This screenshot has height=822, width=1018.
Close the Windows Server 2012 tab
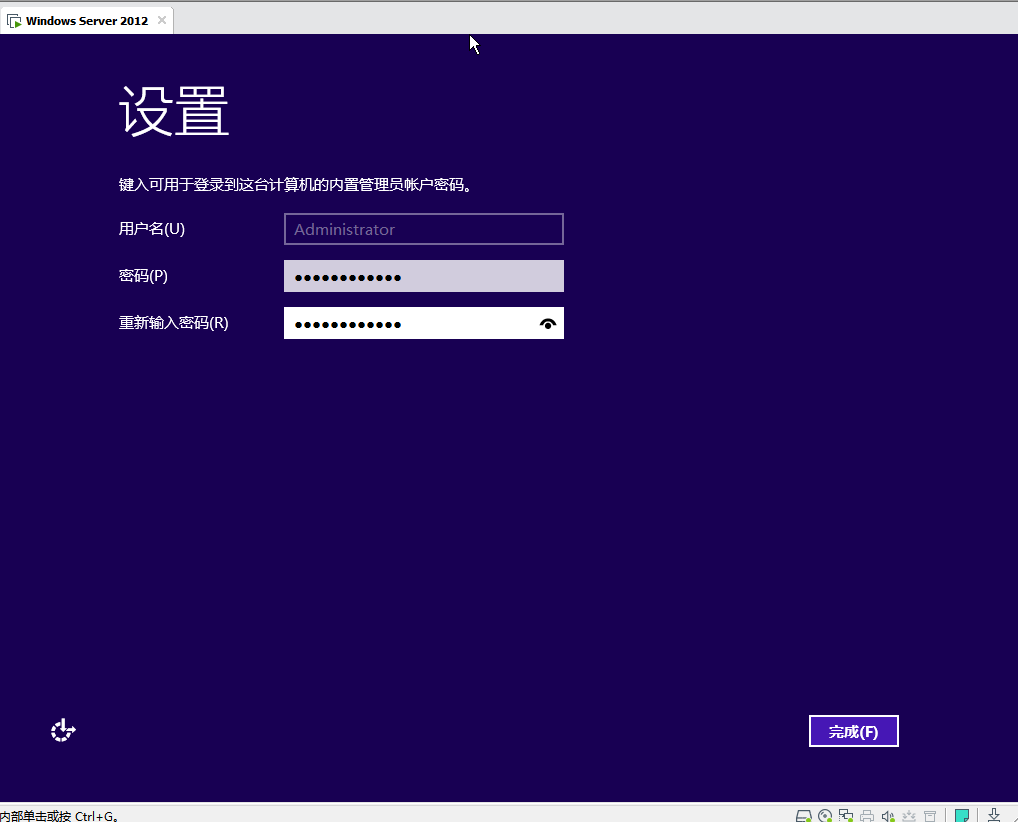162,21
